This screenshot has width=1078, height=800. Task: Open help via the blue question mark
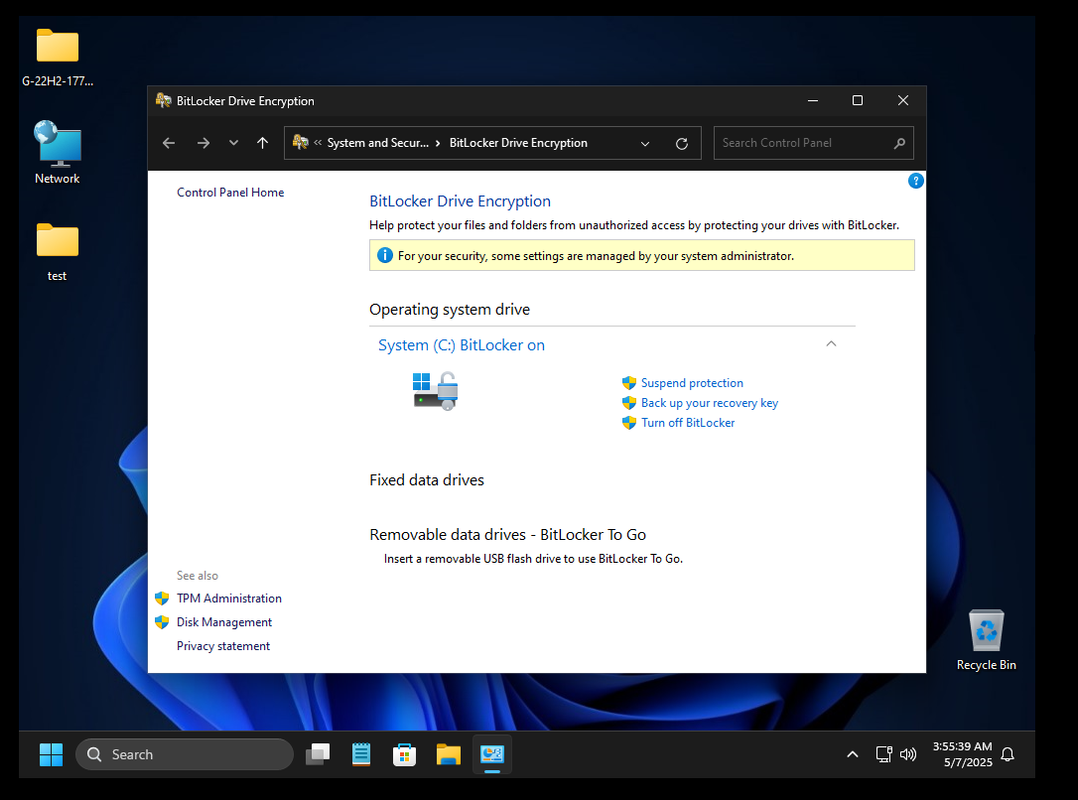pyautogui.click(x=915, y=181)
